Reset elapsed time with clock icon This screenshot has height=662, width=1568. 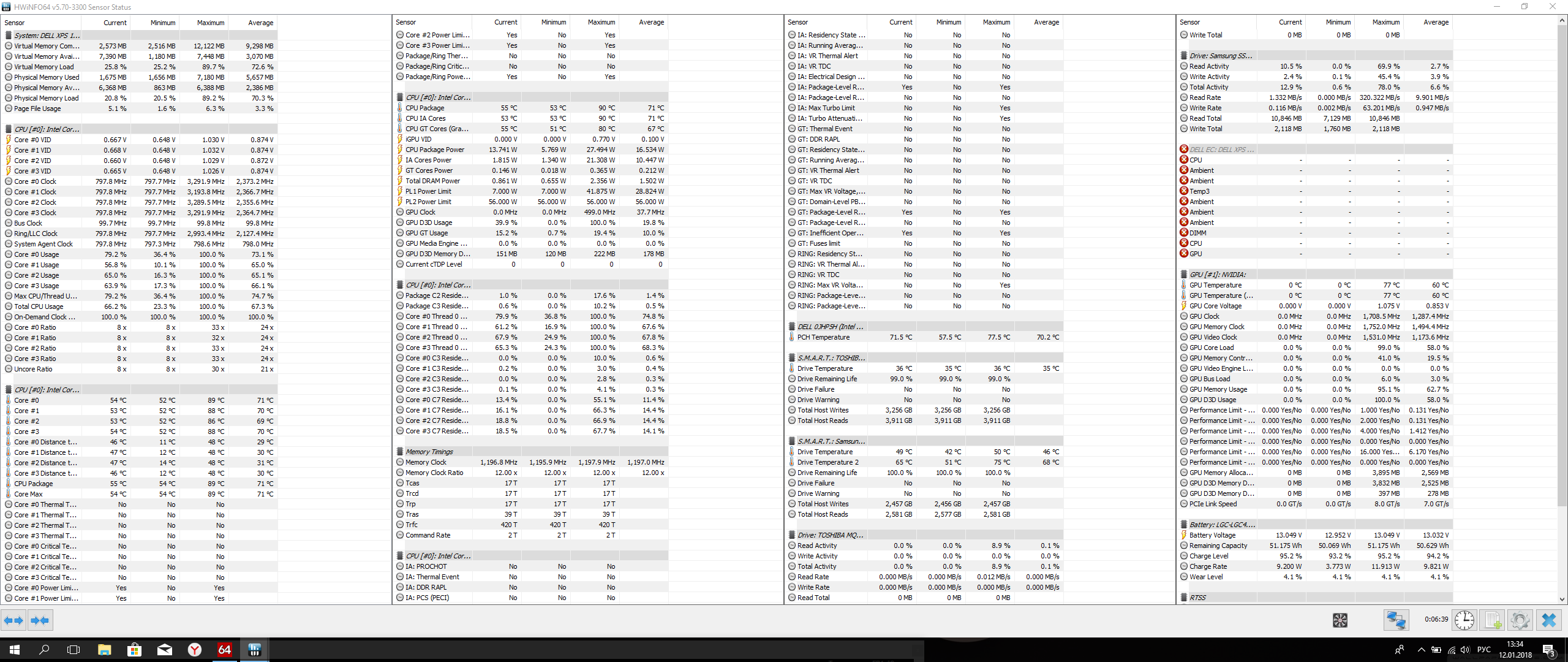click(1464, 620)
